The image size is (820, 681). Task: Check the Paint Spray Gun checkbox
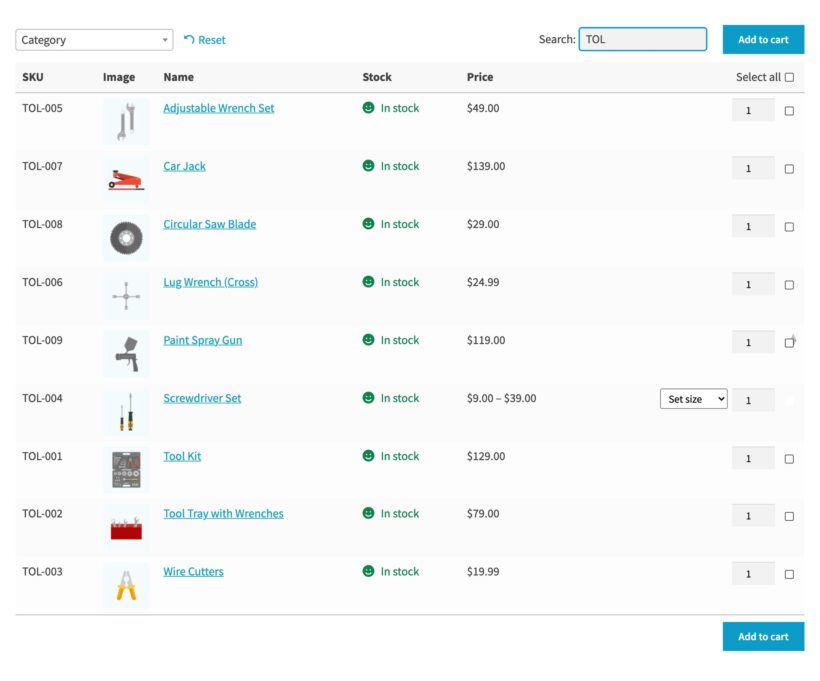click(789, 343)
